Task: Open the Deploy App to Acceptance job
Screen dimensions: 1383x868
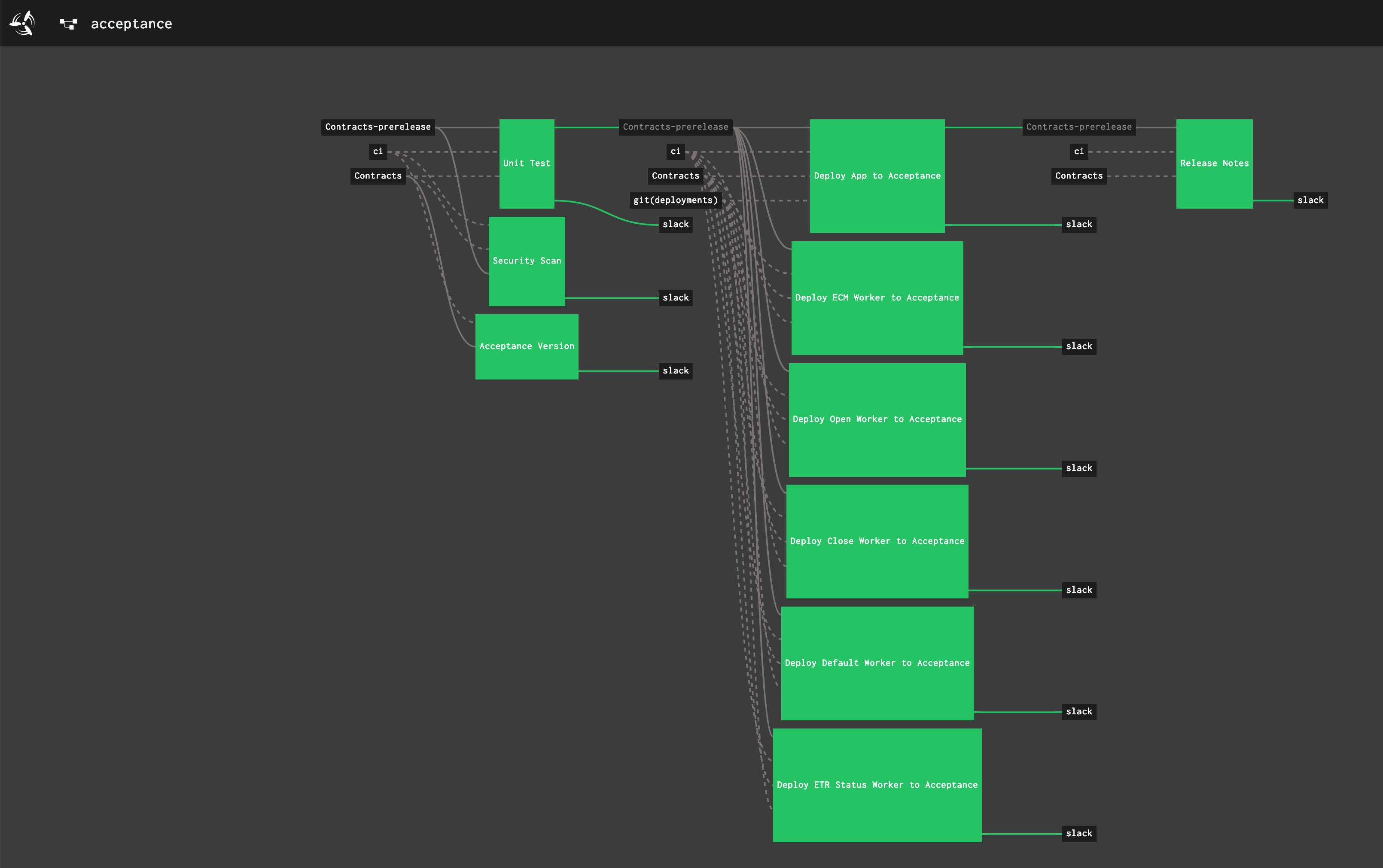Action: click(877, 176)
